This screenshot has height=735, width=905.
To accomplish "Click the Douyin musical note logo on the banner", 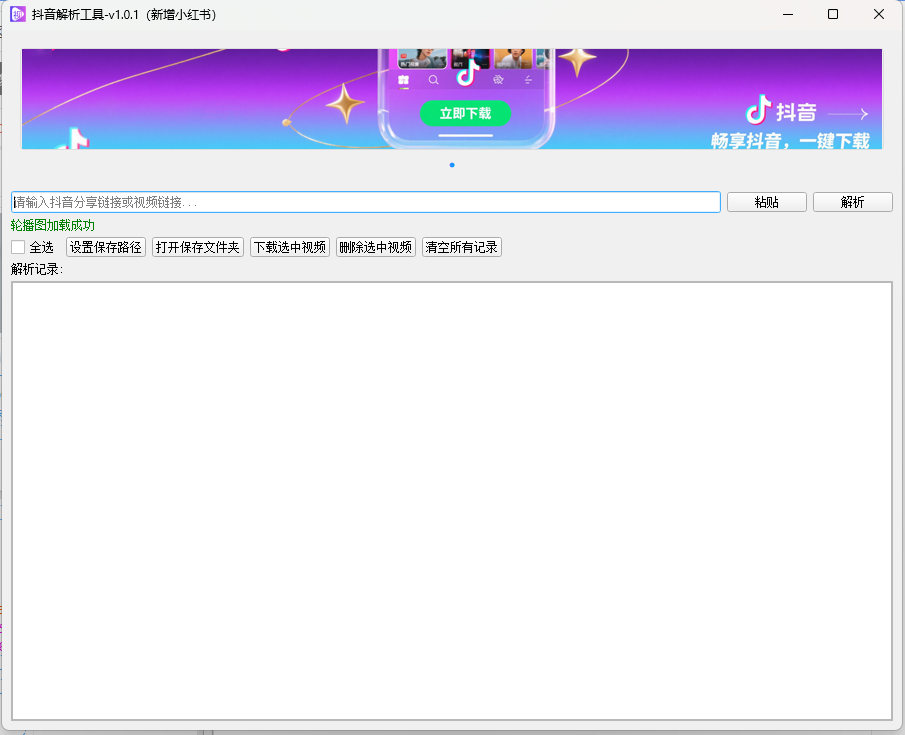I will [x=759, y=110].
